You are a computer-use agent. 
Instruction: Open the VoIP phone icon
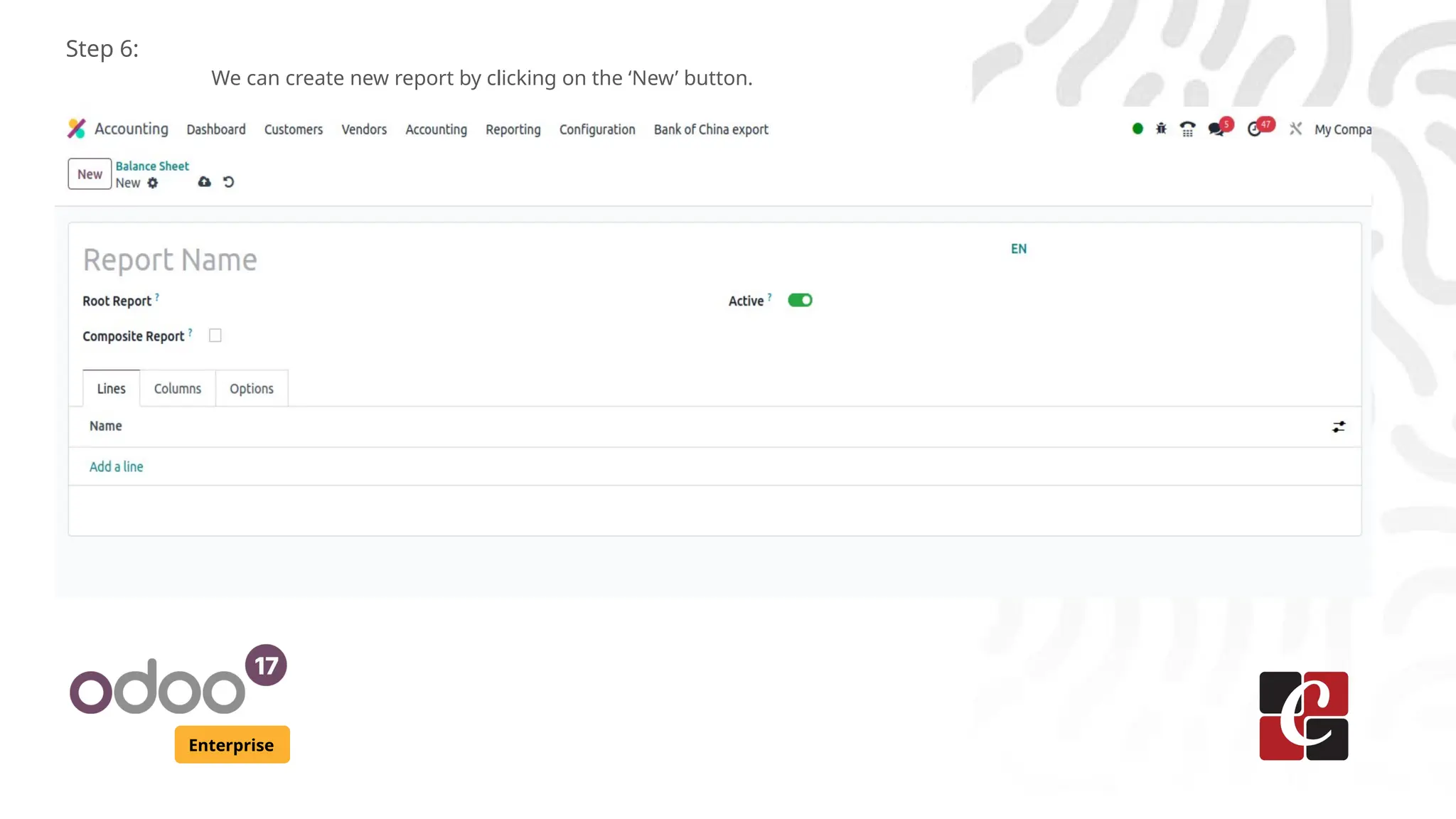pyautogui.click(x=1187, y=129)
